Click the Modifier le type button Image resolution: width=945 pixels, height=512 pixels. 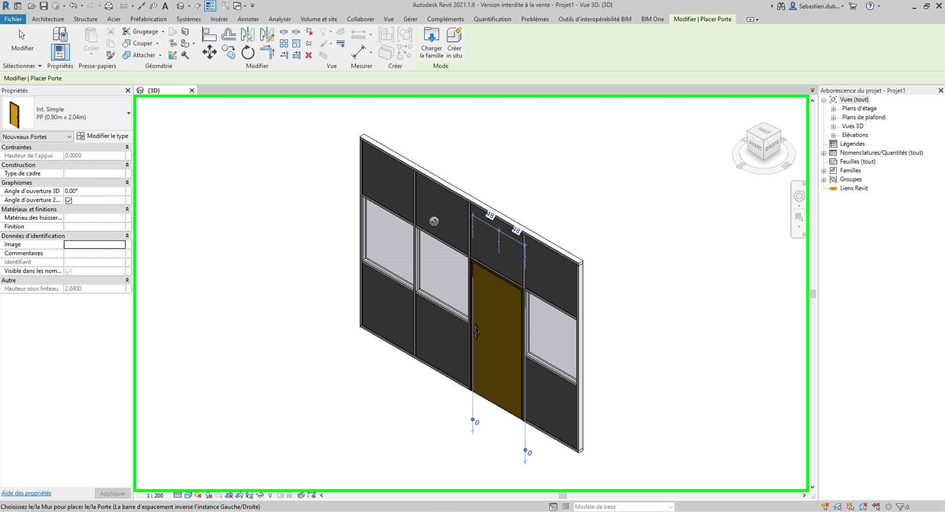(x=103, y=136)
